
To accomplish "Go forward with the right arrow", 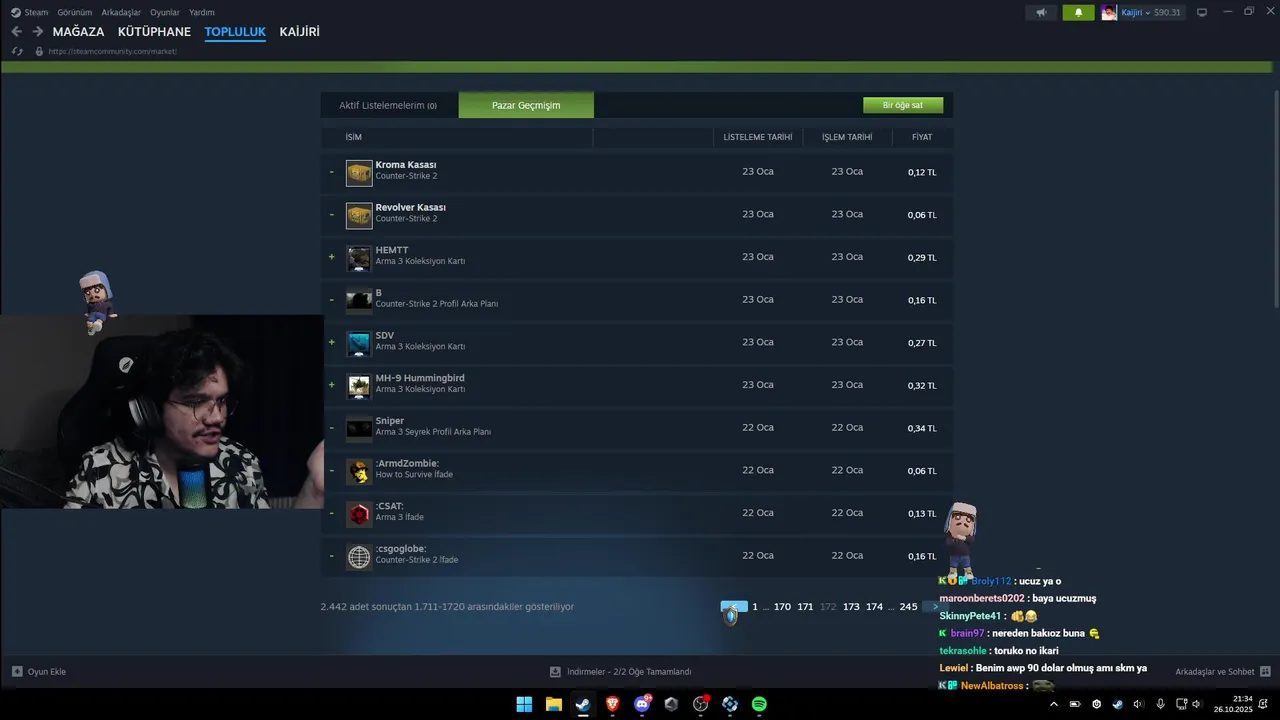I will pyautogui.click(x=38, y=32).
